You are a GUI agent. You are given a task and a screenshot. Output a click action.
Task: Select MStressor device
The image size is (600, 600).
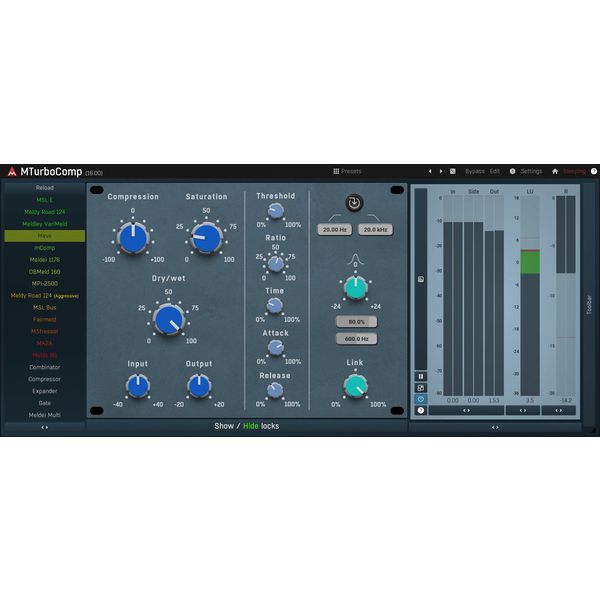[45, 331]
